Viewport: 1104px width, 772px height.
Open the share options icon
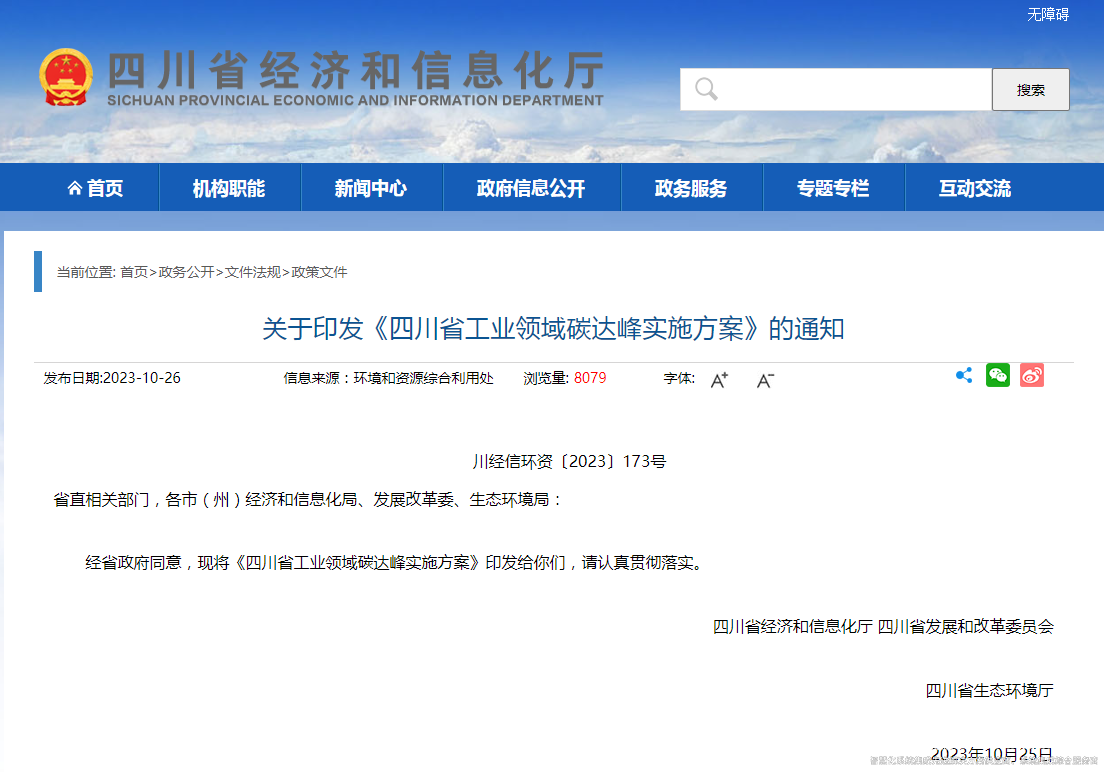click(x=963, y=375)
